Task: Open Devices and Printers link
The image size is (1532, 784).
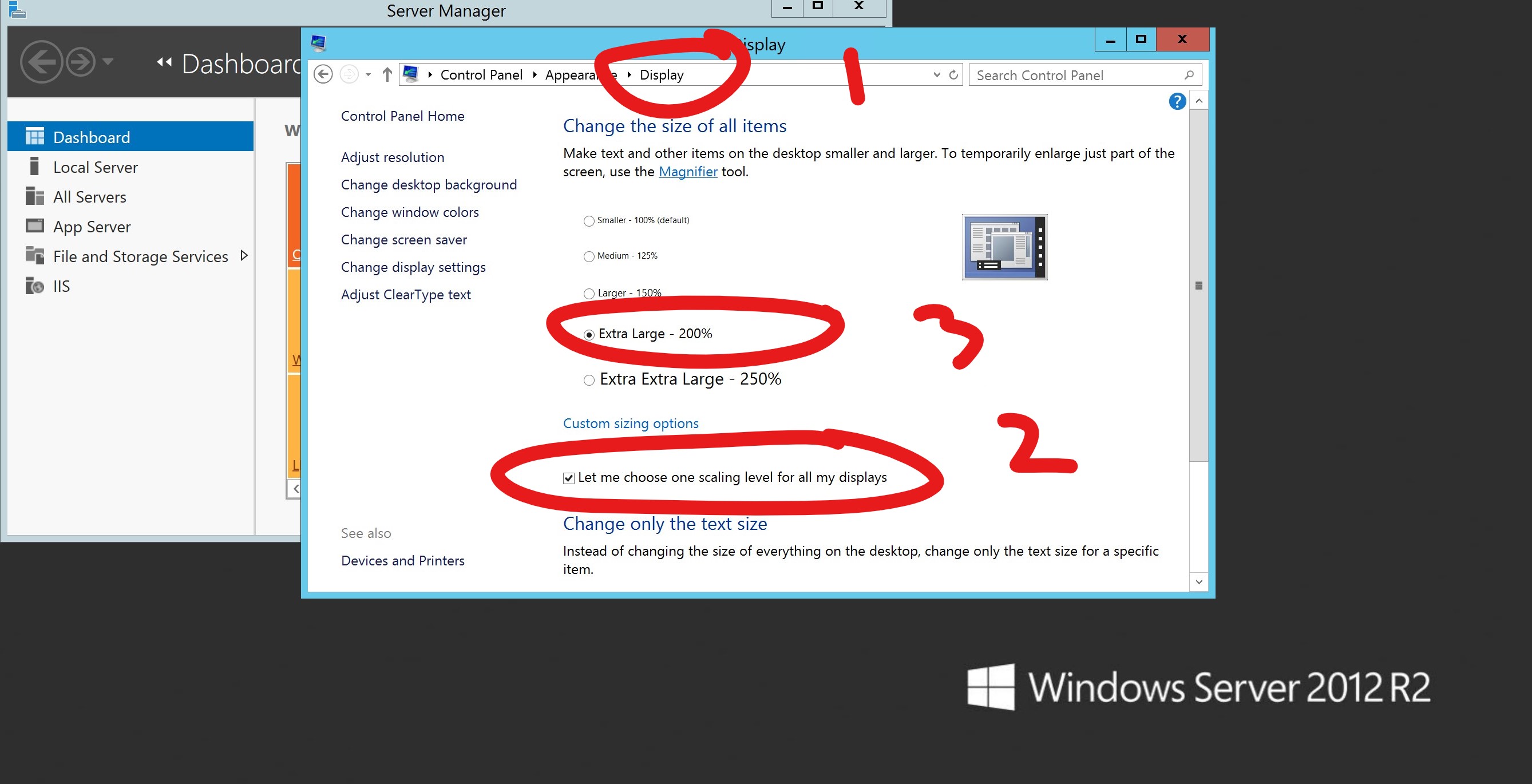Action: 403,561
